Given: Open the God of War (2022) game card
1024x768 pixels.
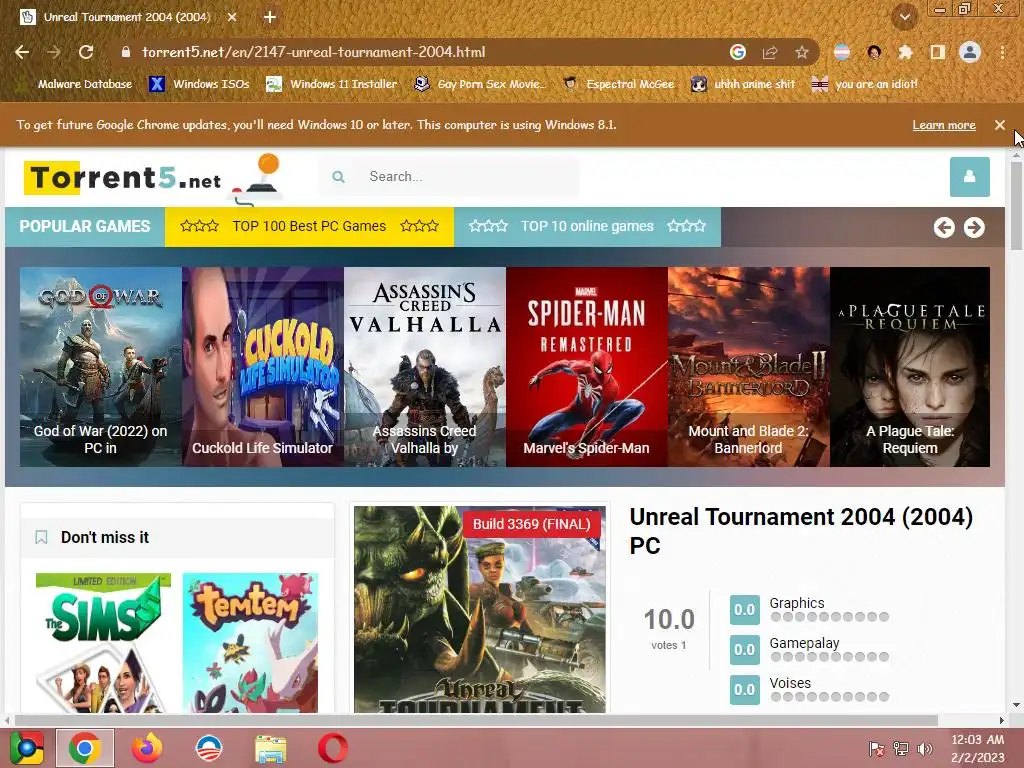Looking at the screenshot, I should tap(101, 366).
